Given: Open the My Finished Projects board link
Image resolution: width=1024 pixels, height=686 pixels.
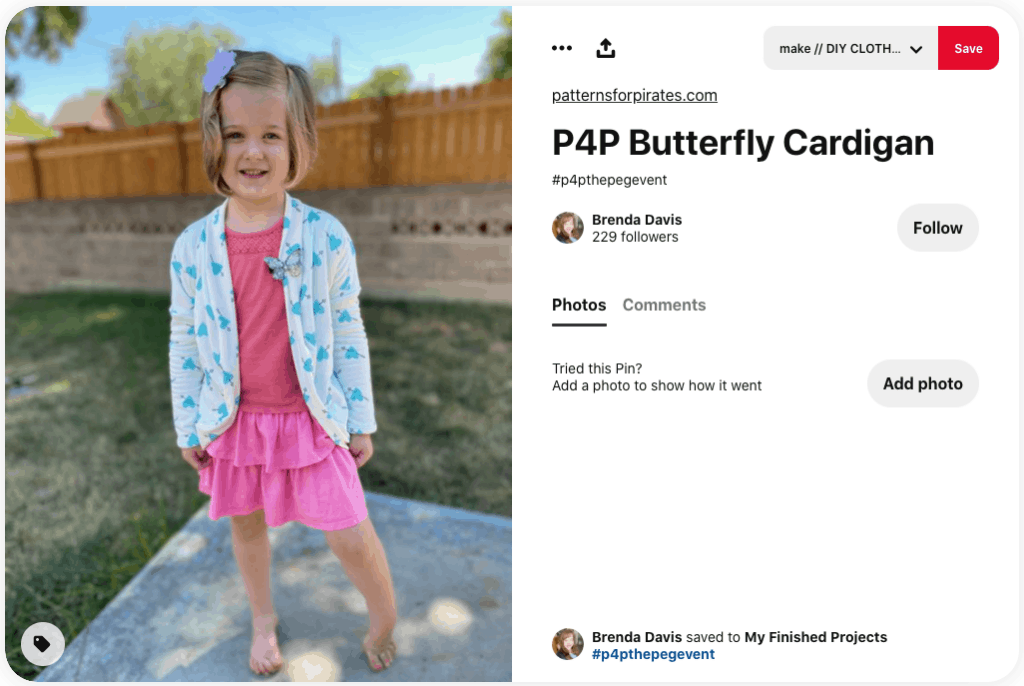Looking at the screenshot, I should (816, 637).
